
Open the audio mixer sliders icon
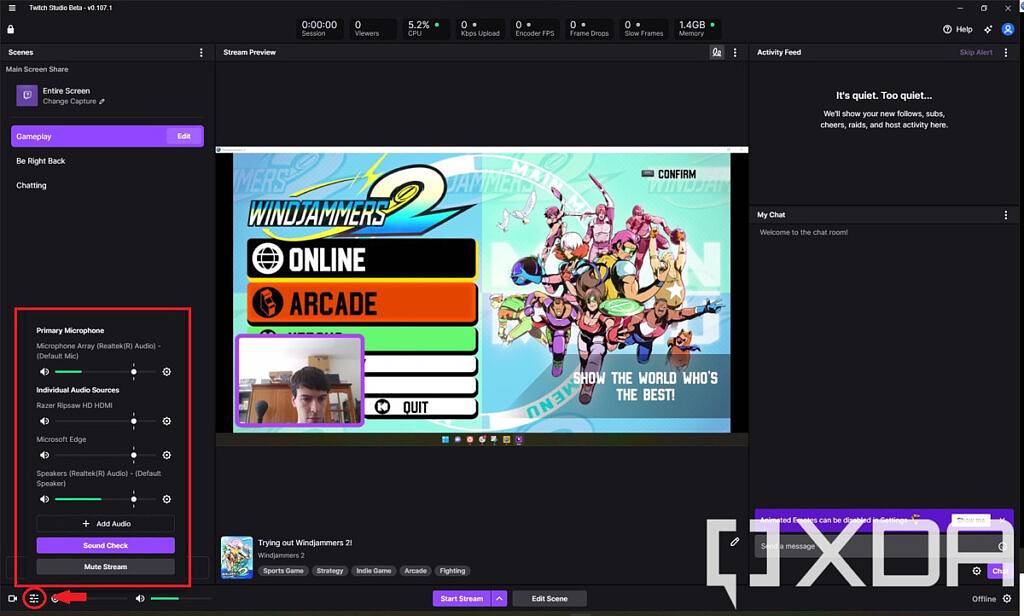click(34, 597)
